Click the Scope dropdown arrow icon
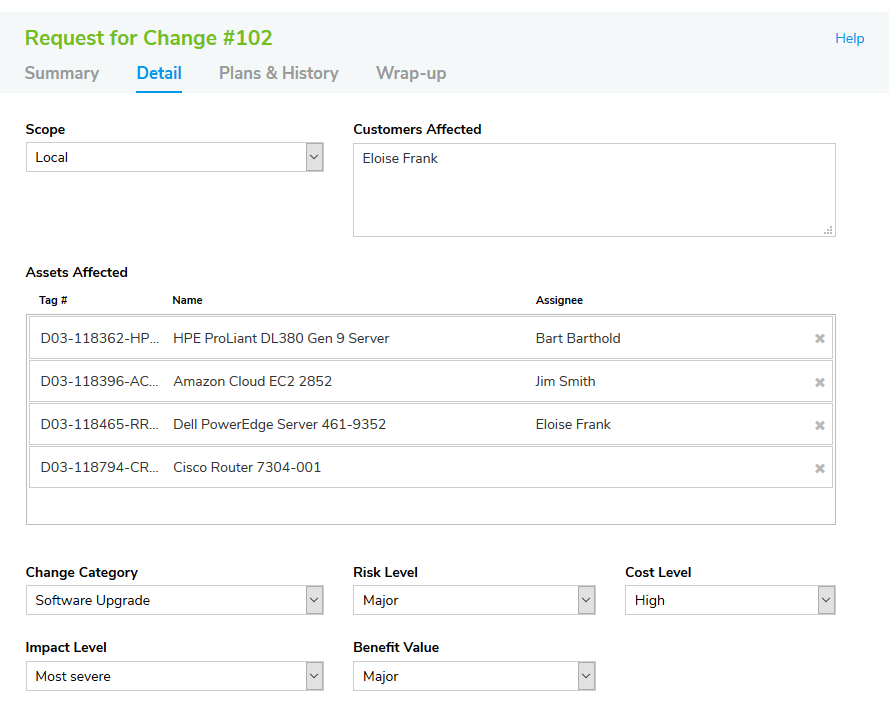Viewport: 889px width, 713px height. point(313,156)
